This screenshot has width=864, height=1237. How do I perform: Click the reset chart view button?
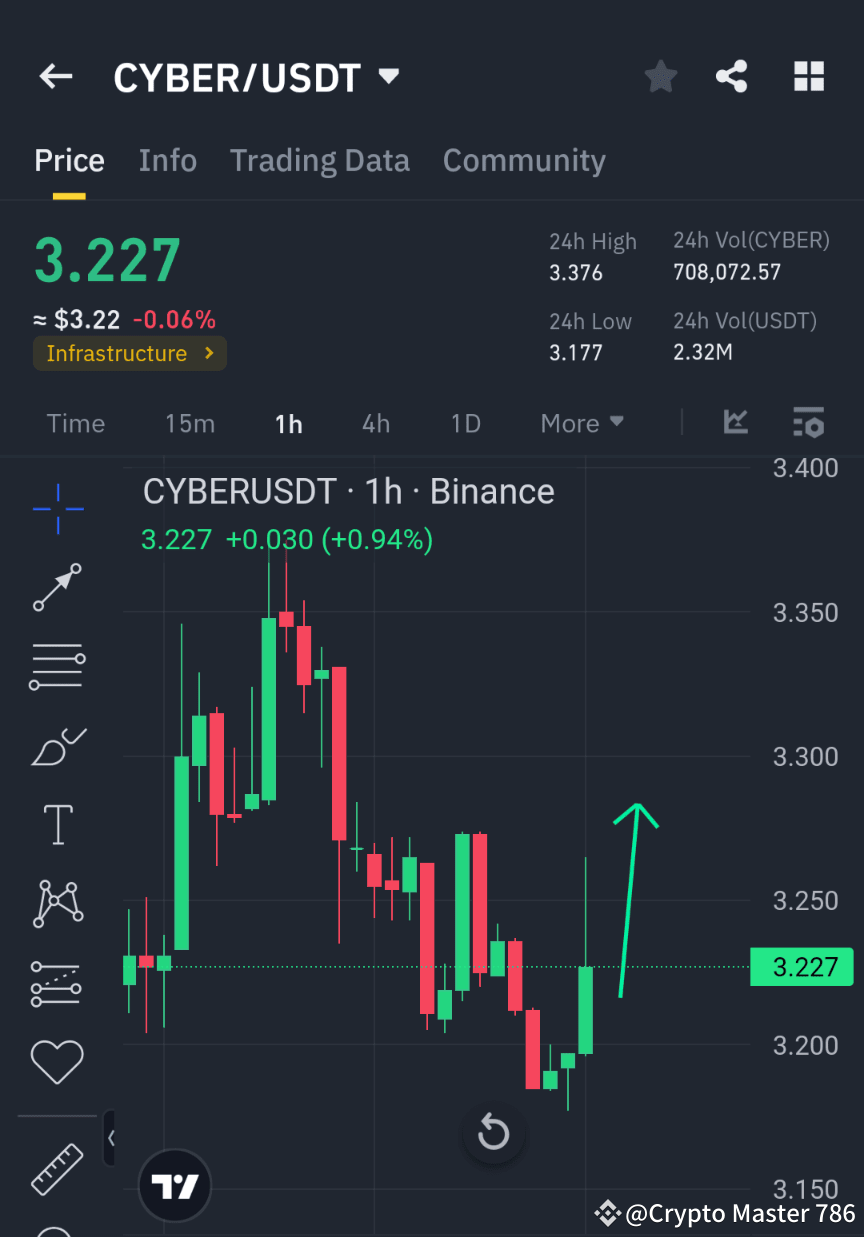click(x=493, y=1132)
